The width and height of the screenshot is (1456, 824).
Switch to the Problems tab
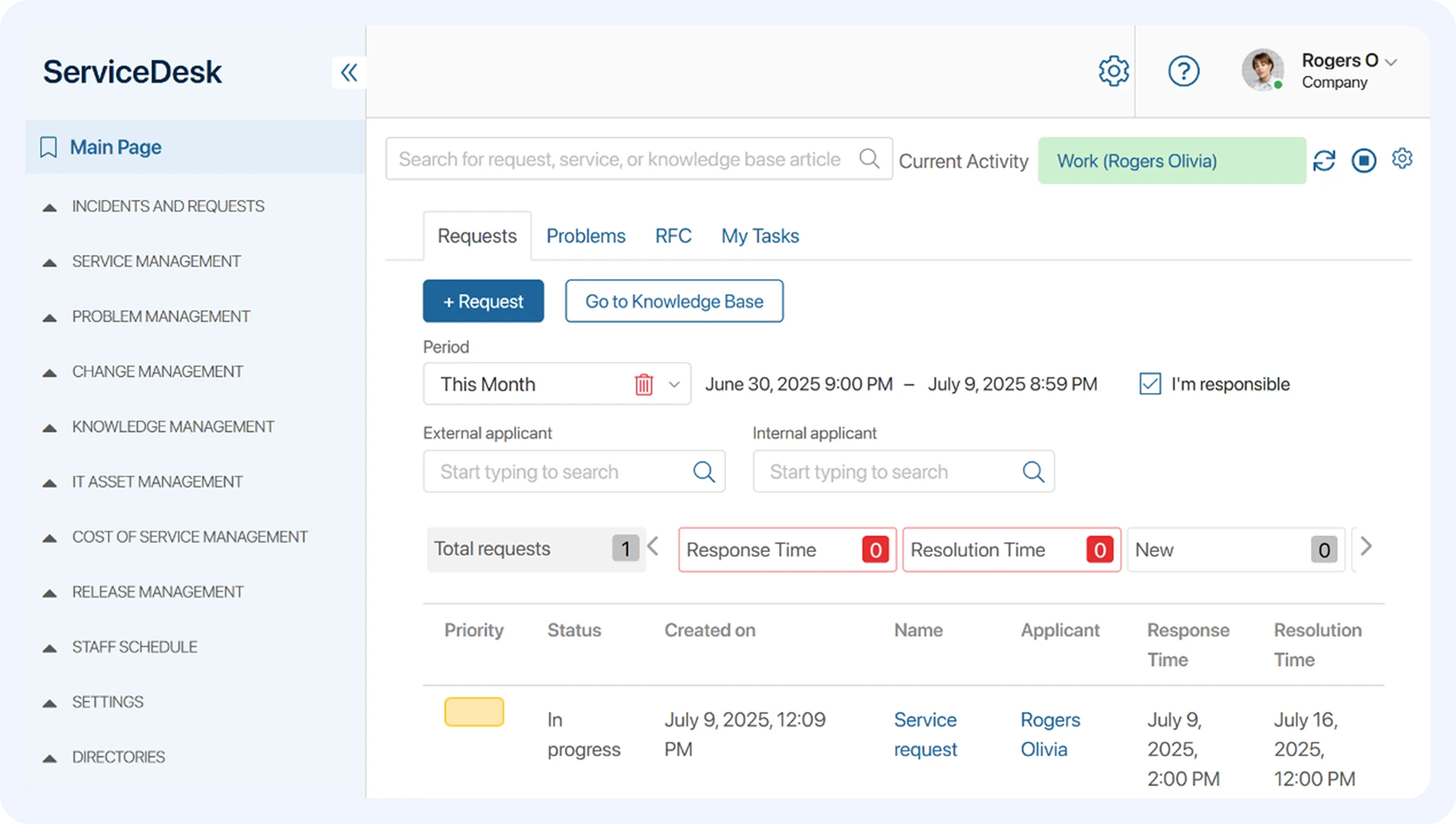pos(585,236)
